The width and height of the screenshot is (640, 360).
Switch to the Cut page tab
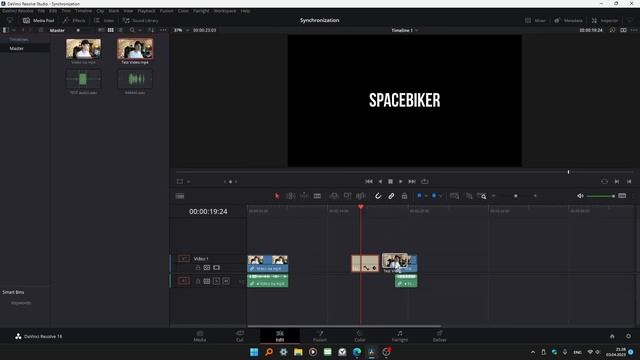coord(240,336)
